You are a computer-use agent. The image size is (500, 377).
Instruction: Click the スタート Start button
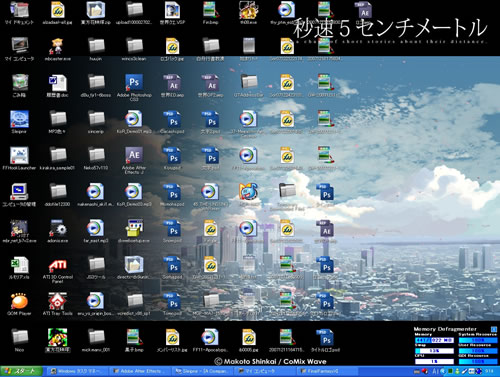pos(22,371)
